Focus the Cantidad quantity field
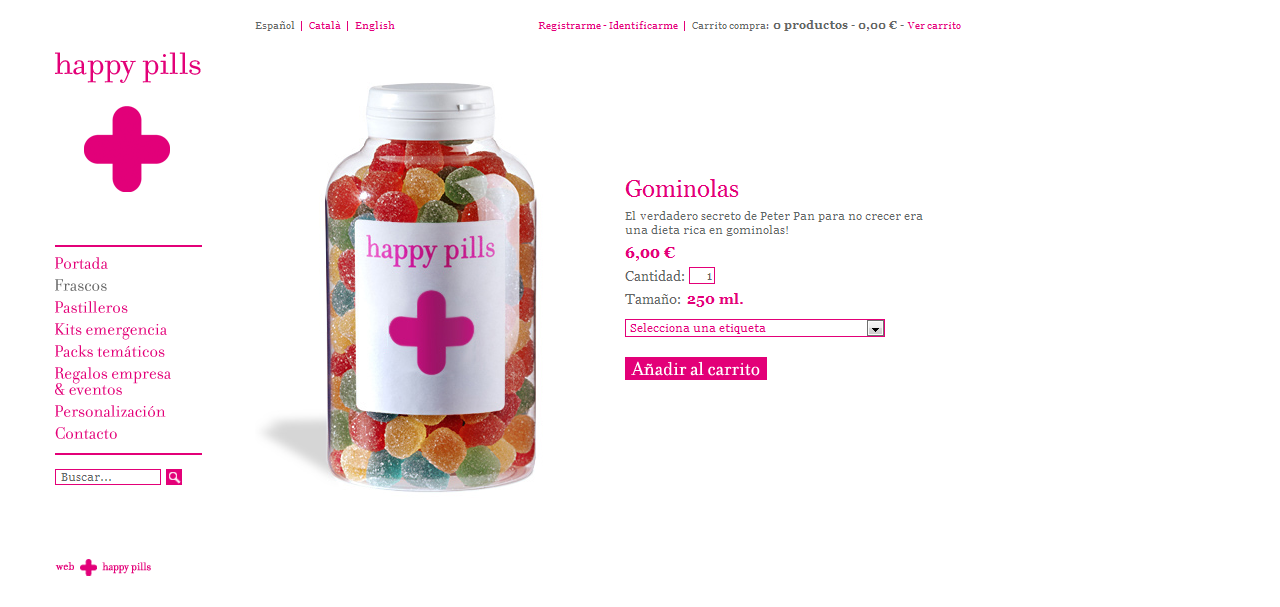Viewport: 1280px width, 607px height. coord(702,276)
